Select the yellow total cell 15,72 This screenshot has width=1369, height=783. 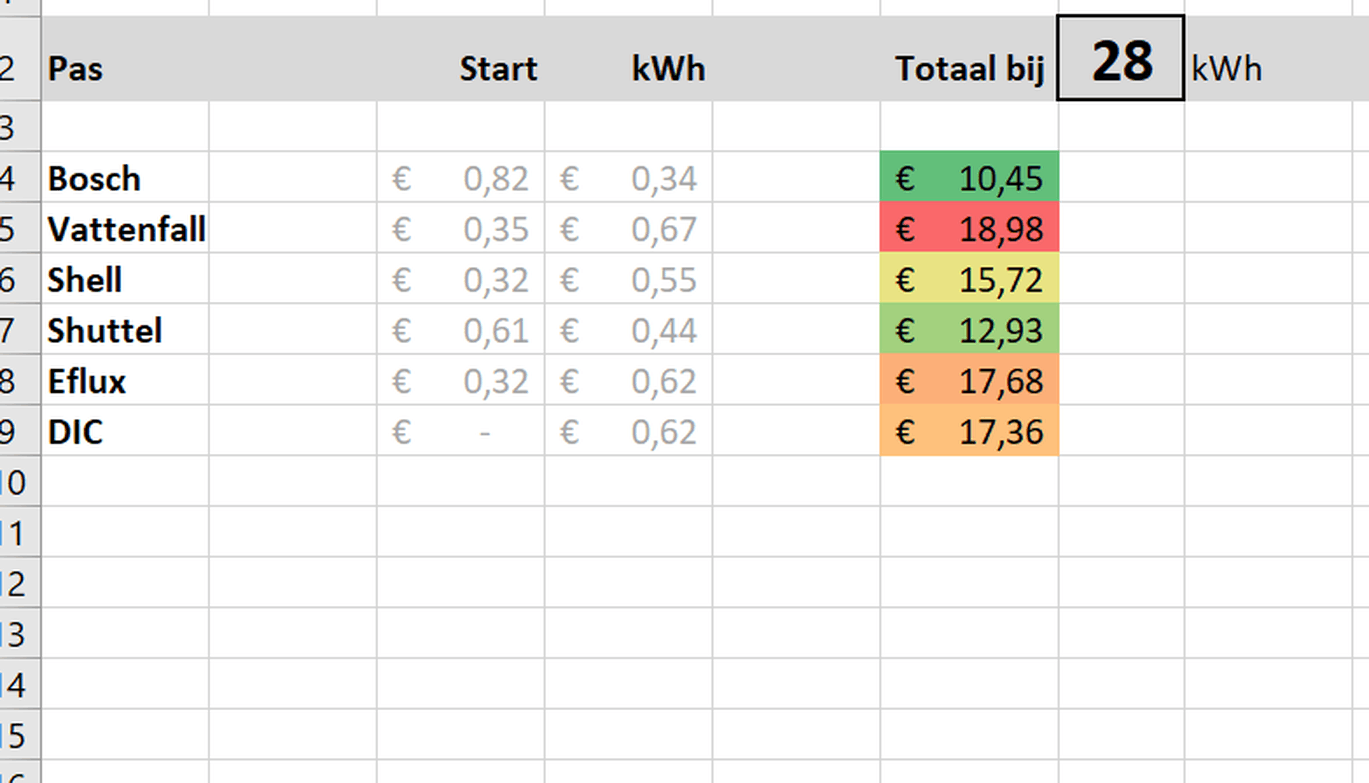969,279
